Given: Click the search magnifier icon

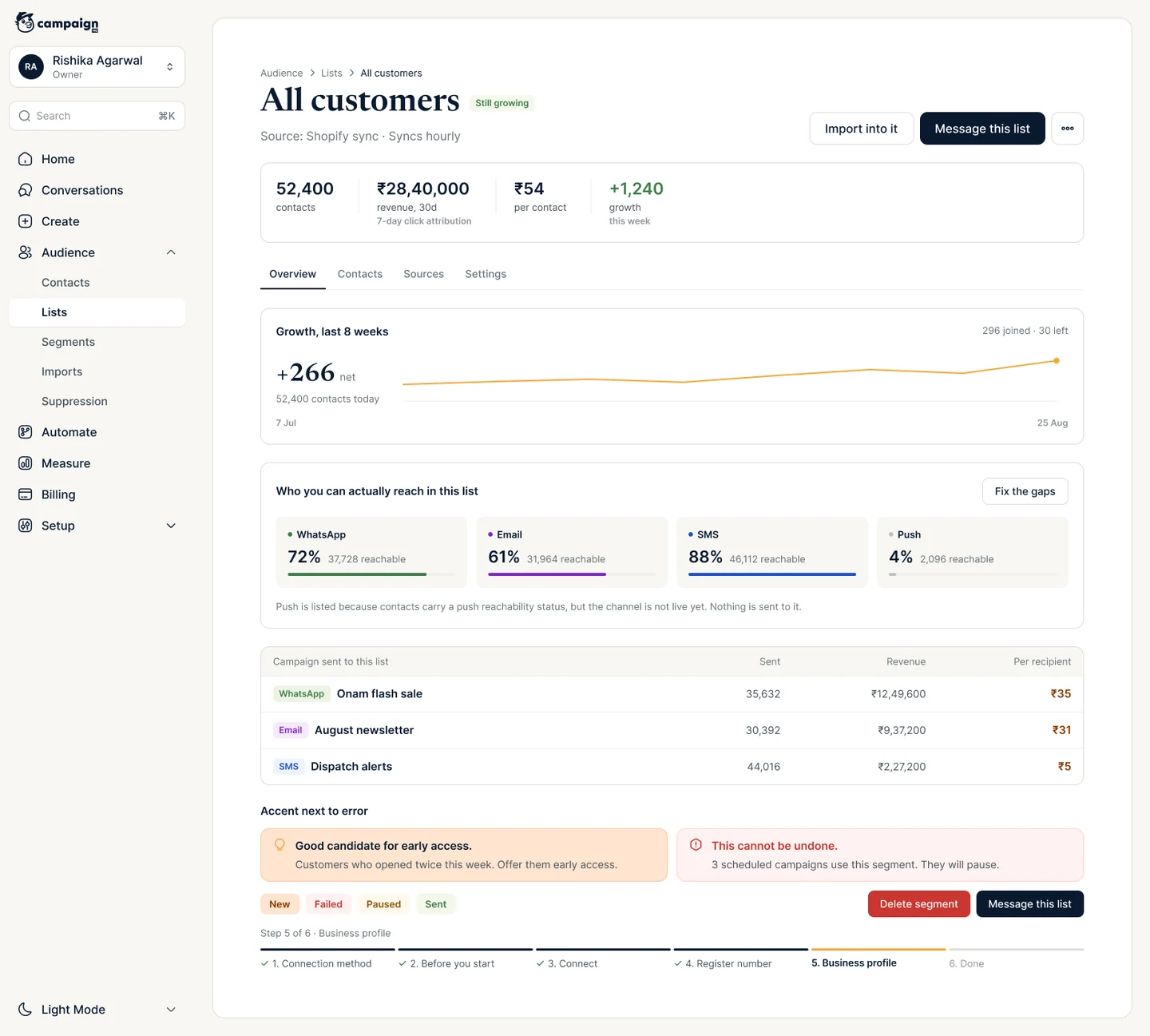Looking at the screenshot, I should (x=25, y=116).
